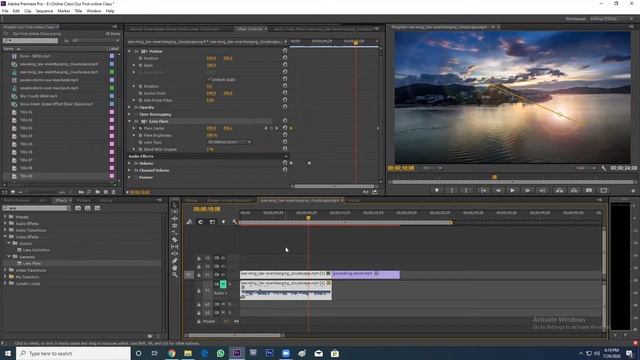Image resolution: width=640 pixels, height=360 pixels.
Task: Select the Selection tool in the Tools panel
Action: [x=175, y=205]
